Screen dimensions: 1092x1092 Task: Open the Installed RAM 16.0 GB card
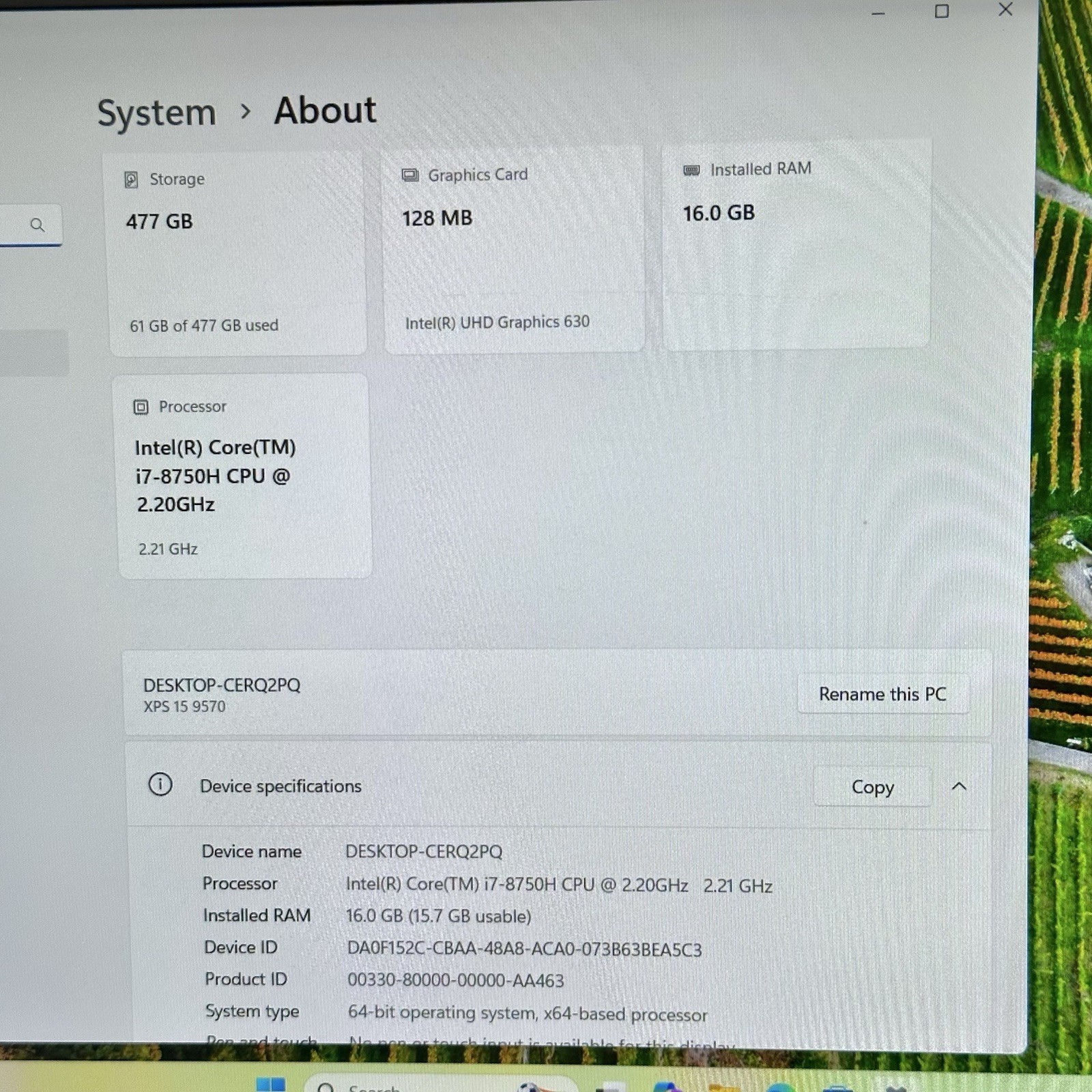point(796,244)
